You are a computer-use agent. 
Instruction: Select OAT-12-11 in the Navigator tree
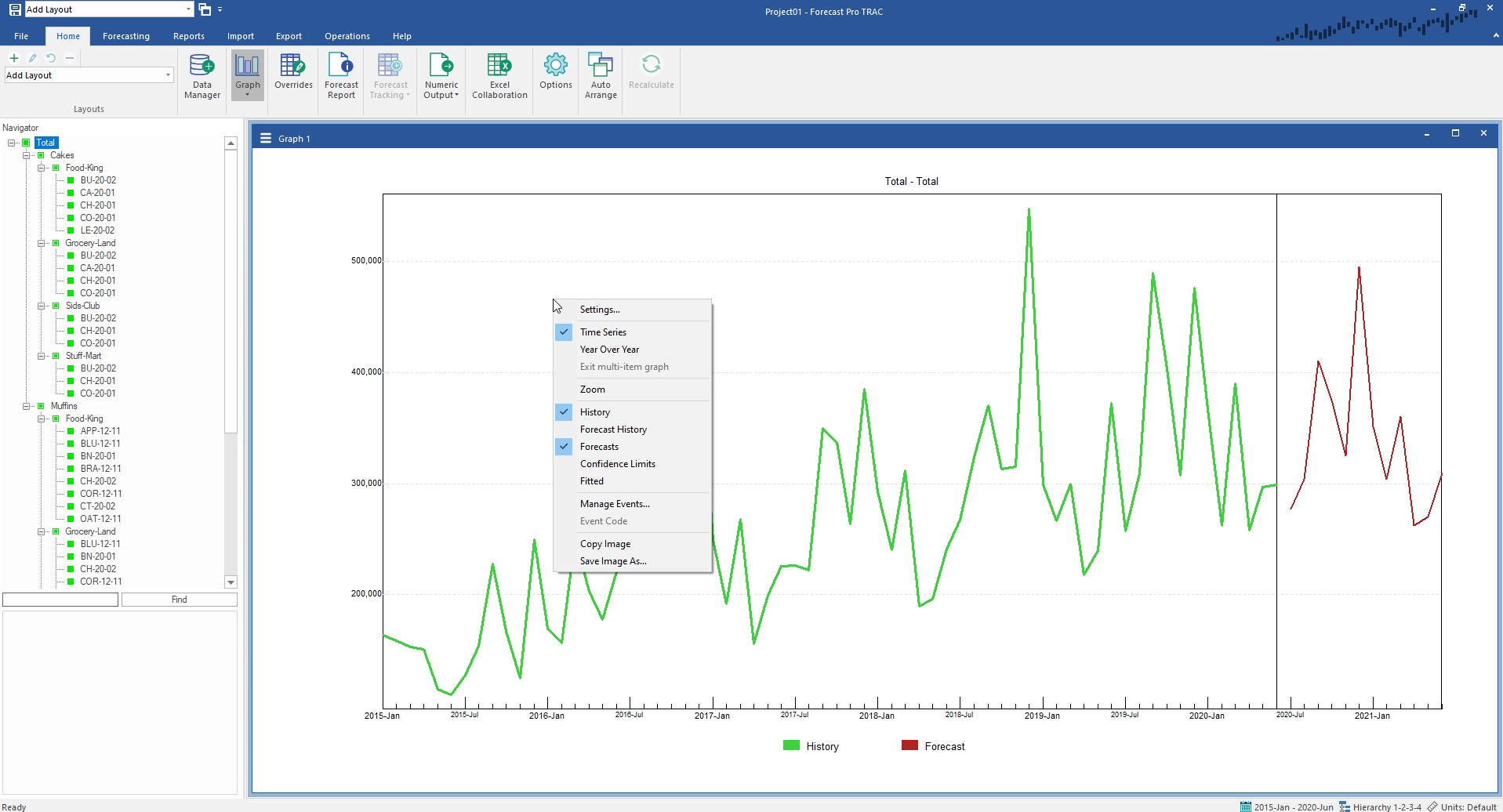coord(100,519)
